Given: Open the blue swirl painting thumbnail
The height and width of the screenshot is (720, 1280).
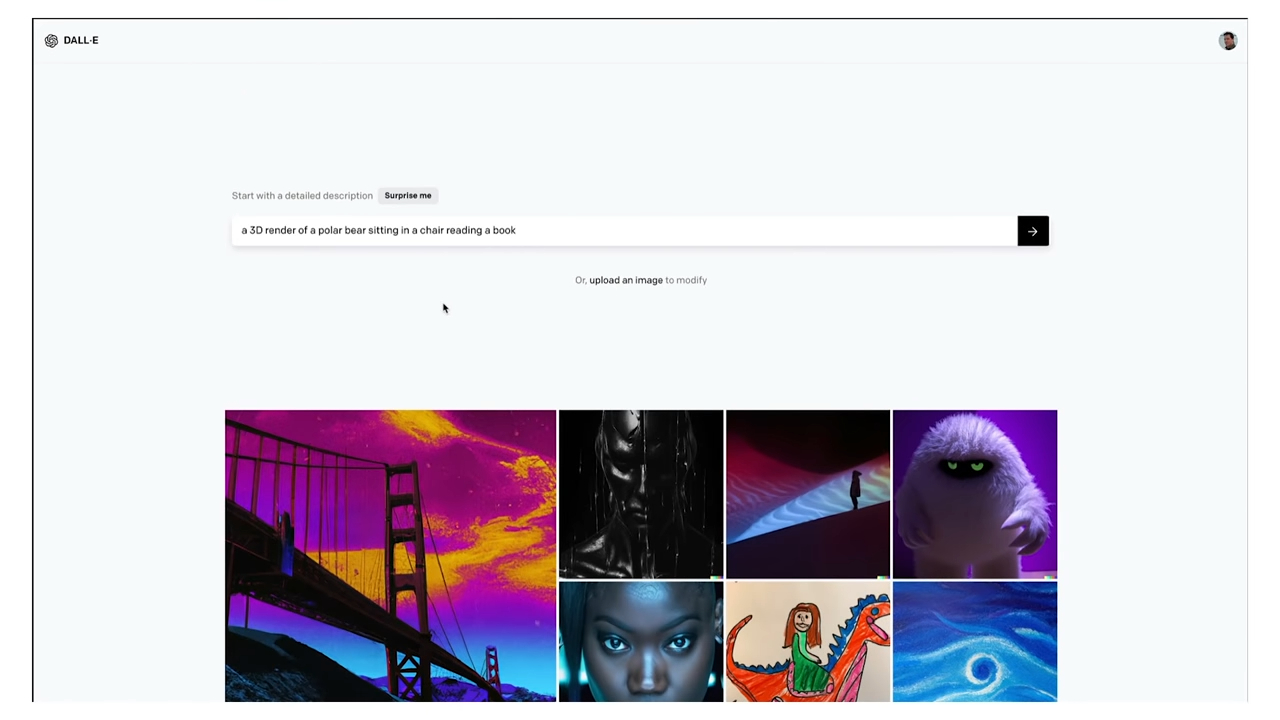Looking at the screenshot, I should [x=975, y=642].
